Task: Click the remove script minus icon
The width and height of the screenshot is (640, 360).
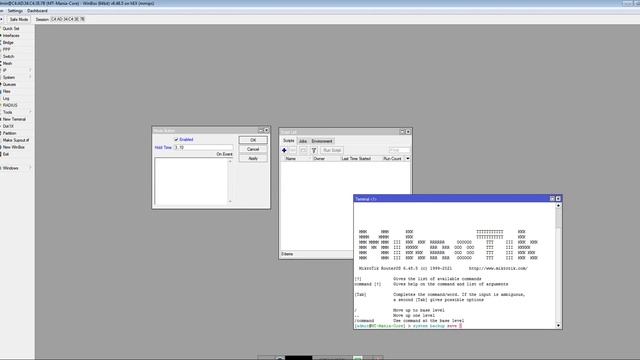Action: point(293,150)
